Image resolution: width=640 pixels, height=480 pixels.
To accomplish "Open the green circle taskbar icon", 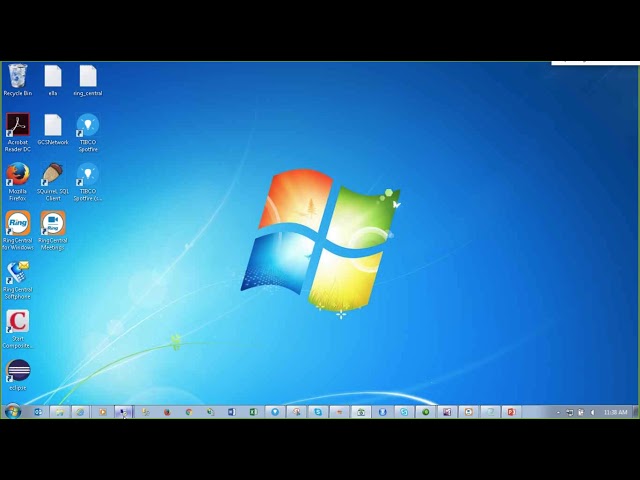I will [x=425, y=412].
